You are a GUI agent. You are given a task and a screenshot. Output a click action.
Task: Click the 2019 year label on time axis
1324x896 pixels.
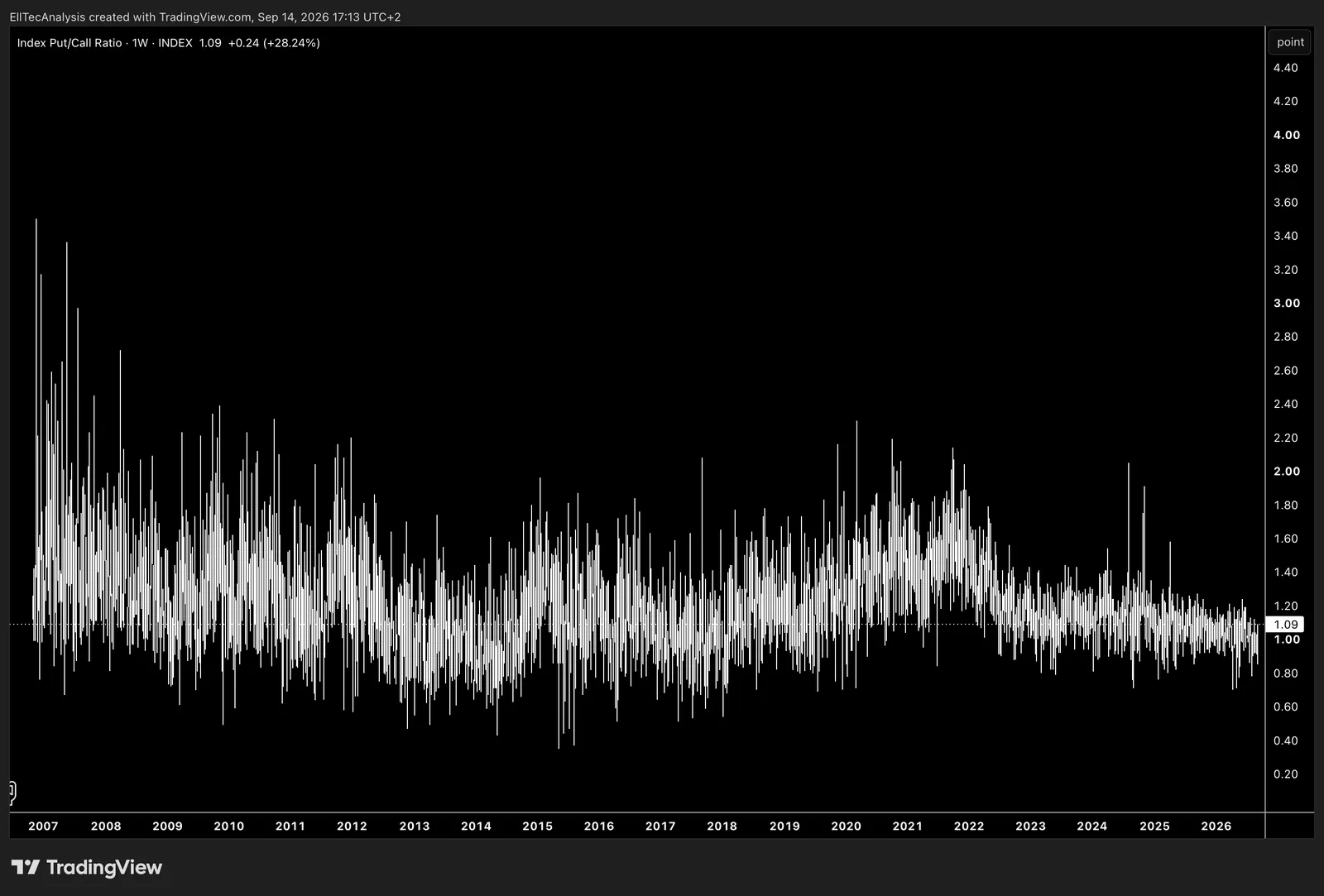784,826
